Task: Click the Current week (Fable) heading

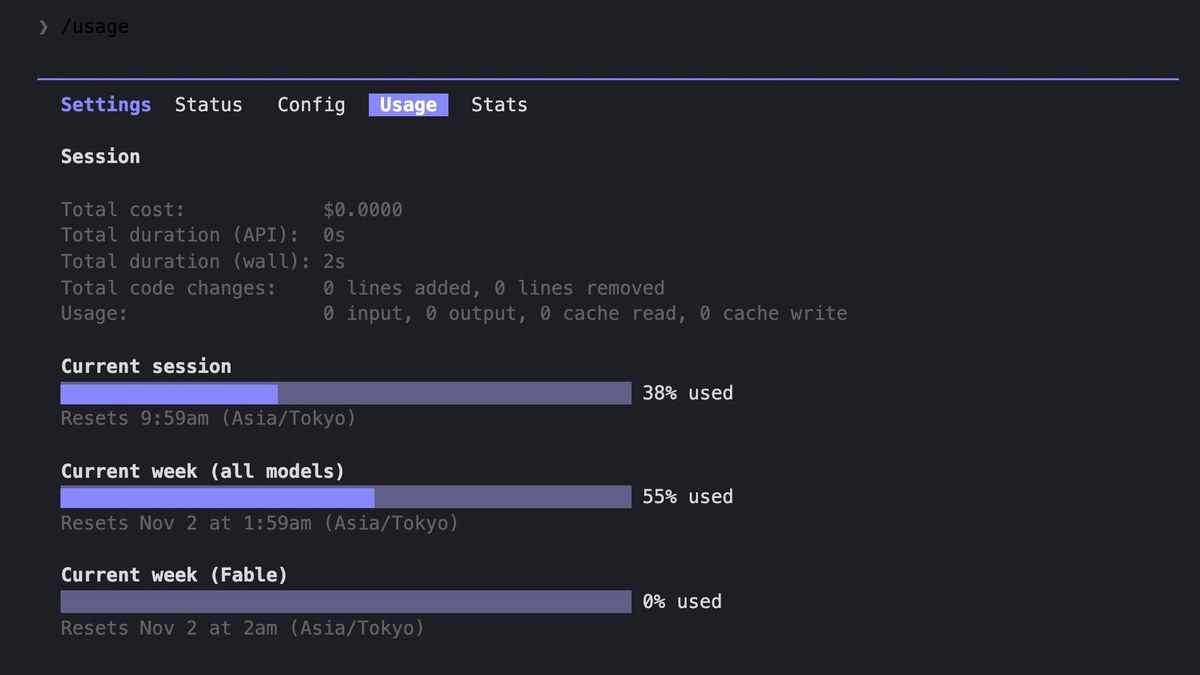Action: tap(174, 575)
